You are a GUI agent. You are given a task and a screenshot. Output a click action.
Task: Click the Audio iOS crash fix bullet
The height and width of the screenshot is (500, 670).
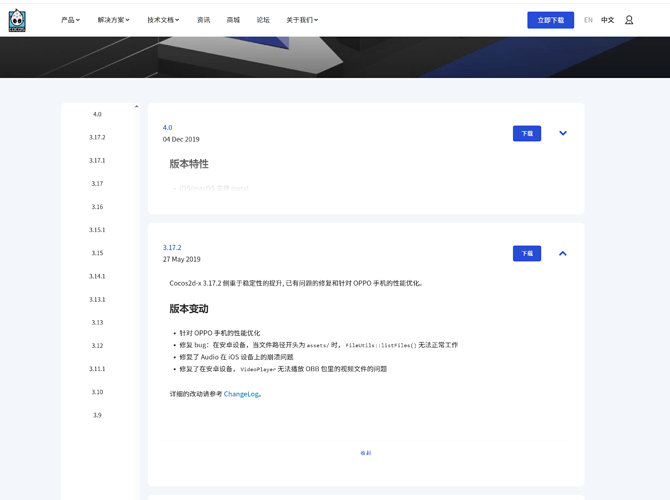[236, 357]
